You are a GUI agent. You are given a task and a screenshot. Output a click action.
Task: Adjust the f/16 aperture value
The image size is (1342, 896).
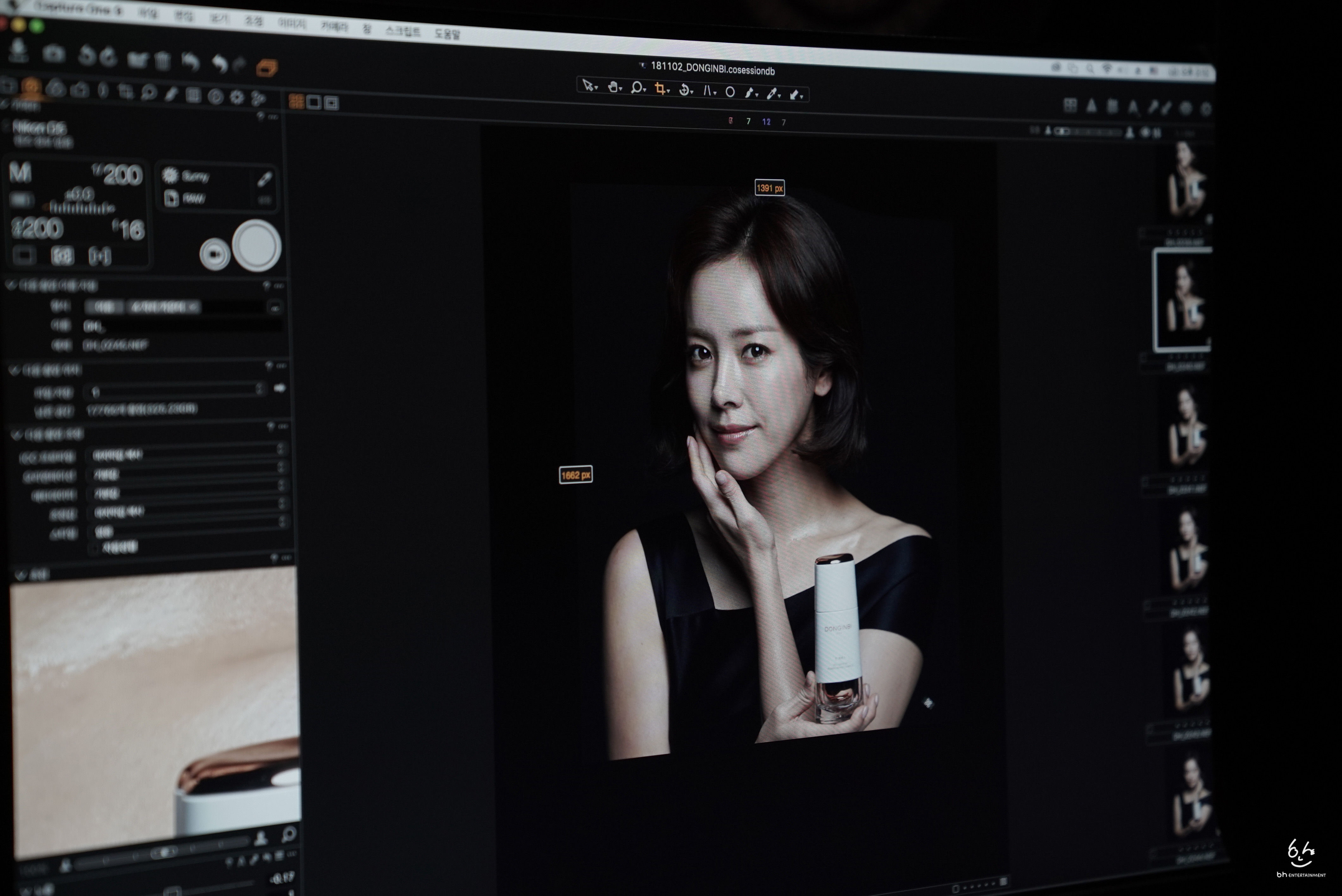[129, 230]
